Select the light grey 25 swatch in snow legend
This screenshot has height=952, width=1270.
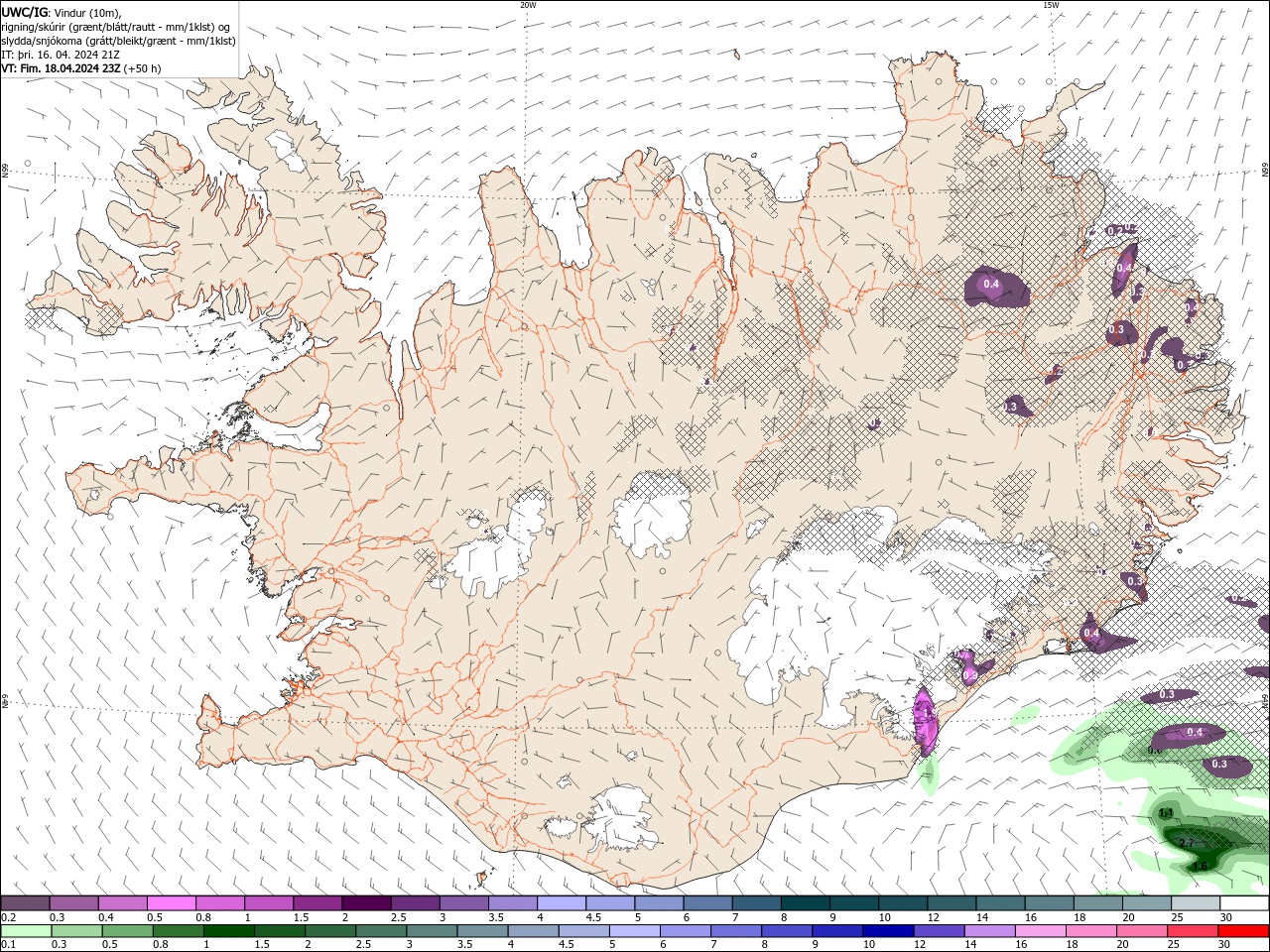click(1196, 903)
